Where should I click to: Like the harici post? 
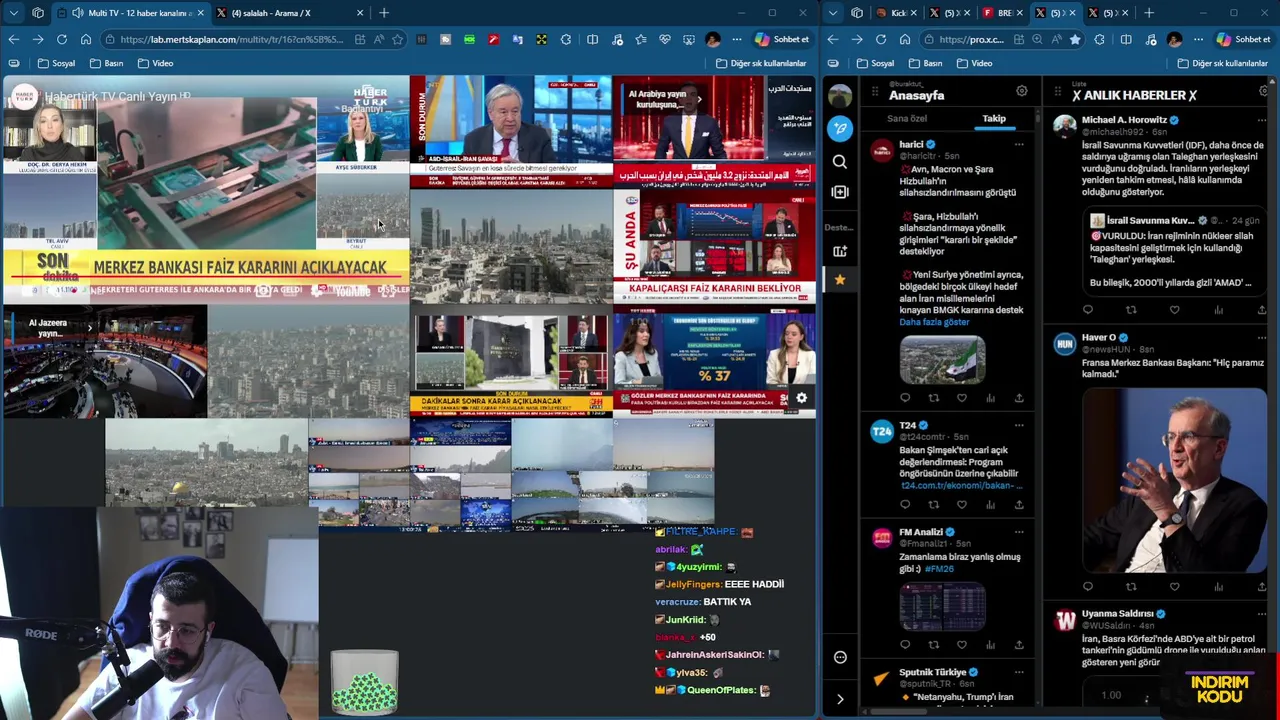point(962,398)
